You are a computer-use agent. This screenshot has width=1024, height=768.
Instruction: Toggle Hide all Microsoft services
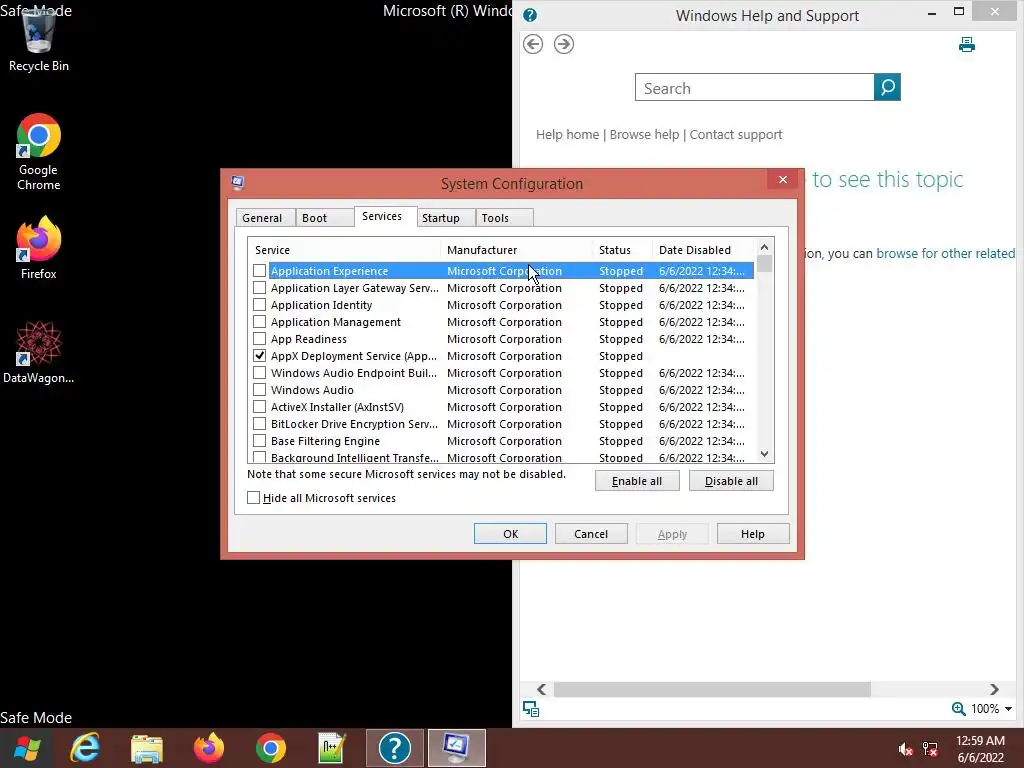[x=253, y=498]
